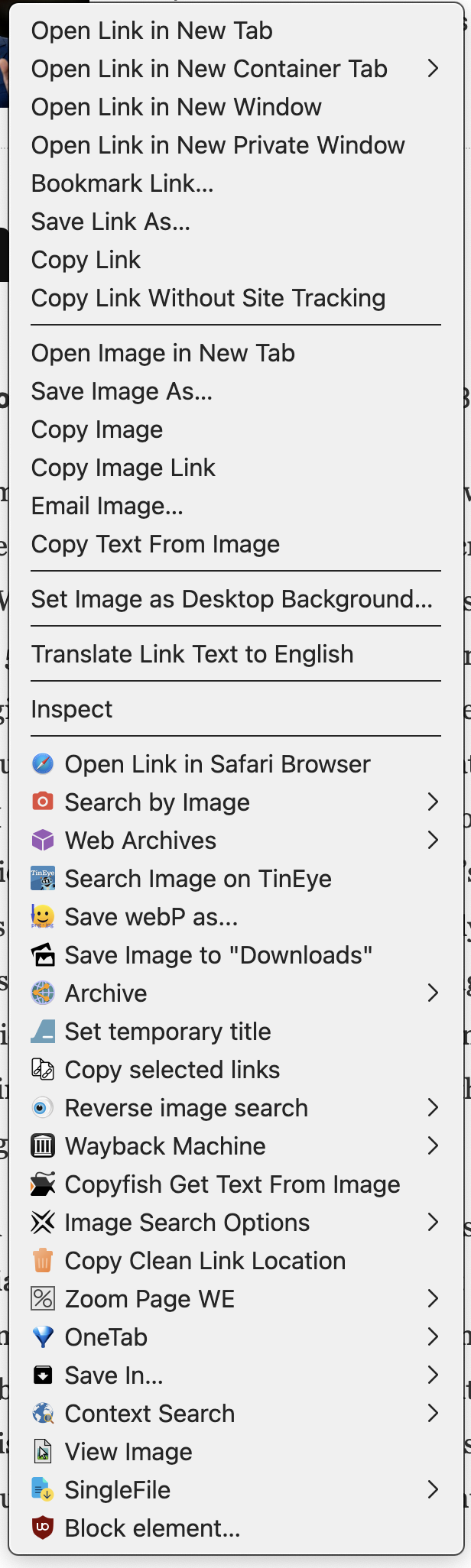
Task: Click the Copy Clean Link trash icon
Action: pyautogui.click(x=43, y=1261)
